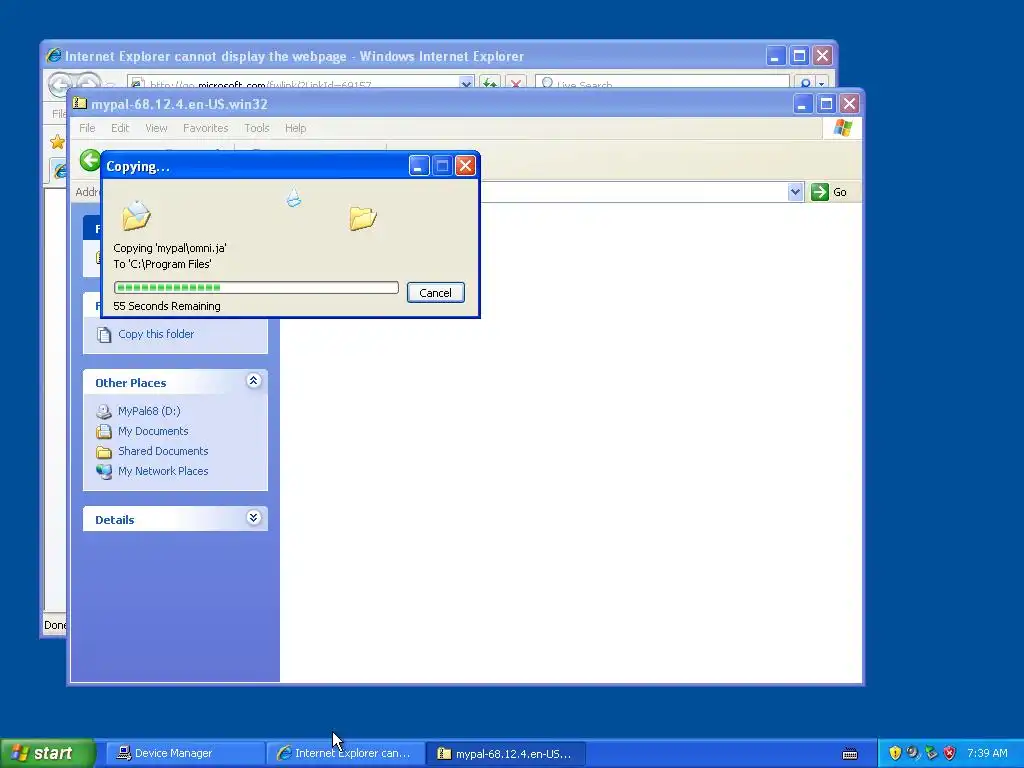Click the yellow security shield tray icon
Viewport: 1024px width, 768px height.
[x=895, y=753]
